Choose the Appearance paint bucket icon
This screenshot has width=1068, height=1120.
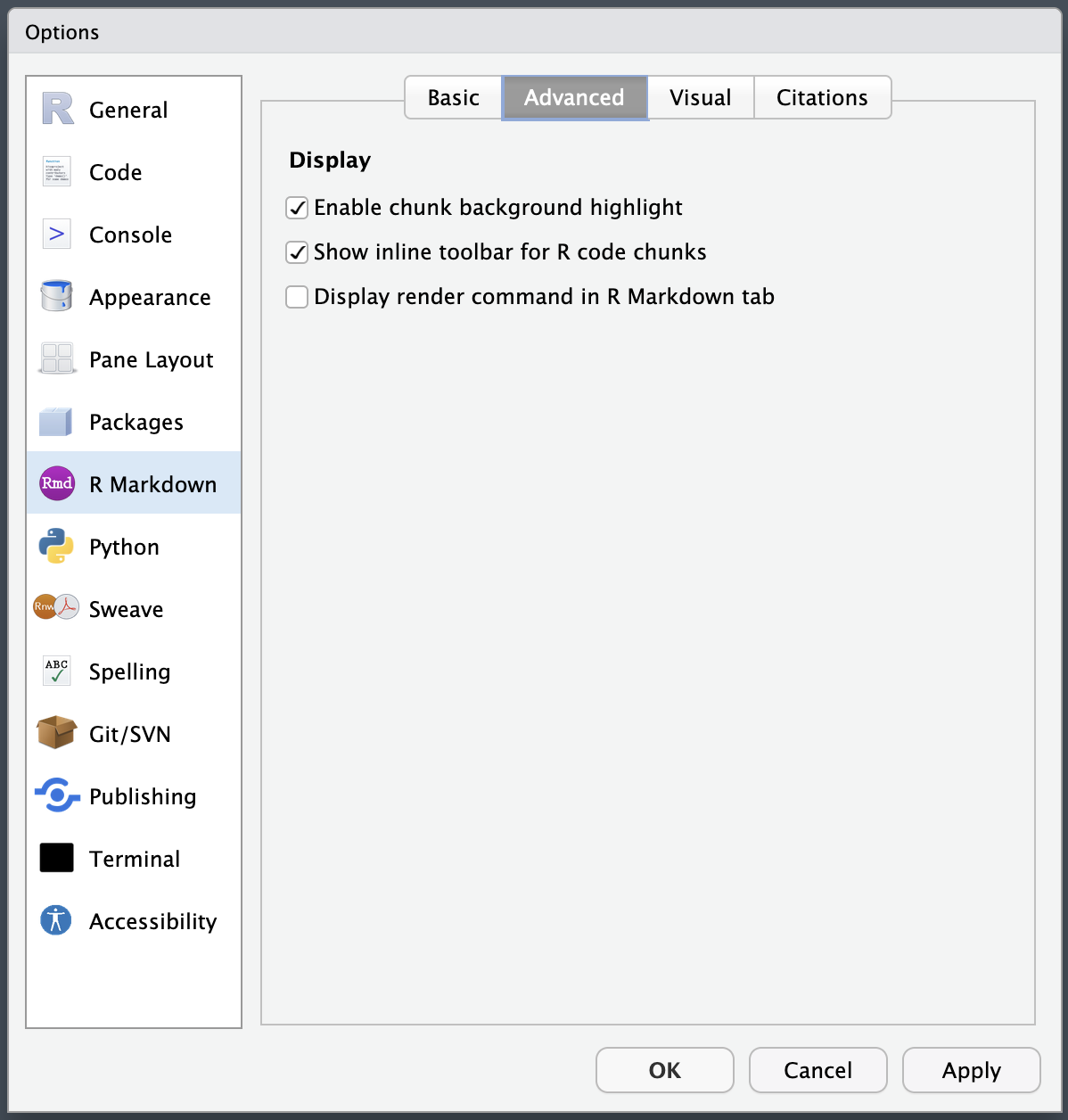click(57, 296)
